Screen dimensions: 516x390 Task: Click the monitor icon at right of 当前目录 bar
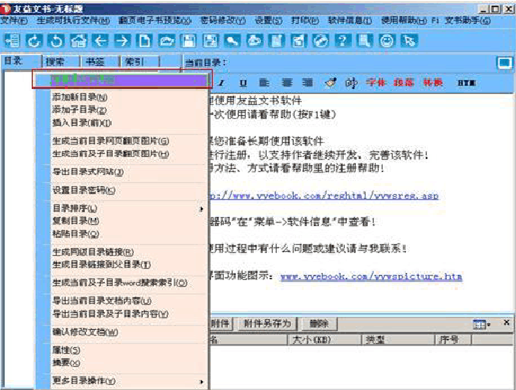[504, 63]
